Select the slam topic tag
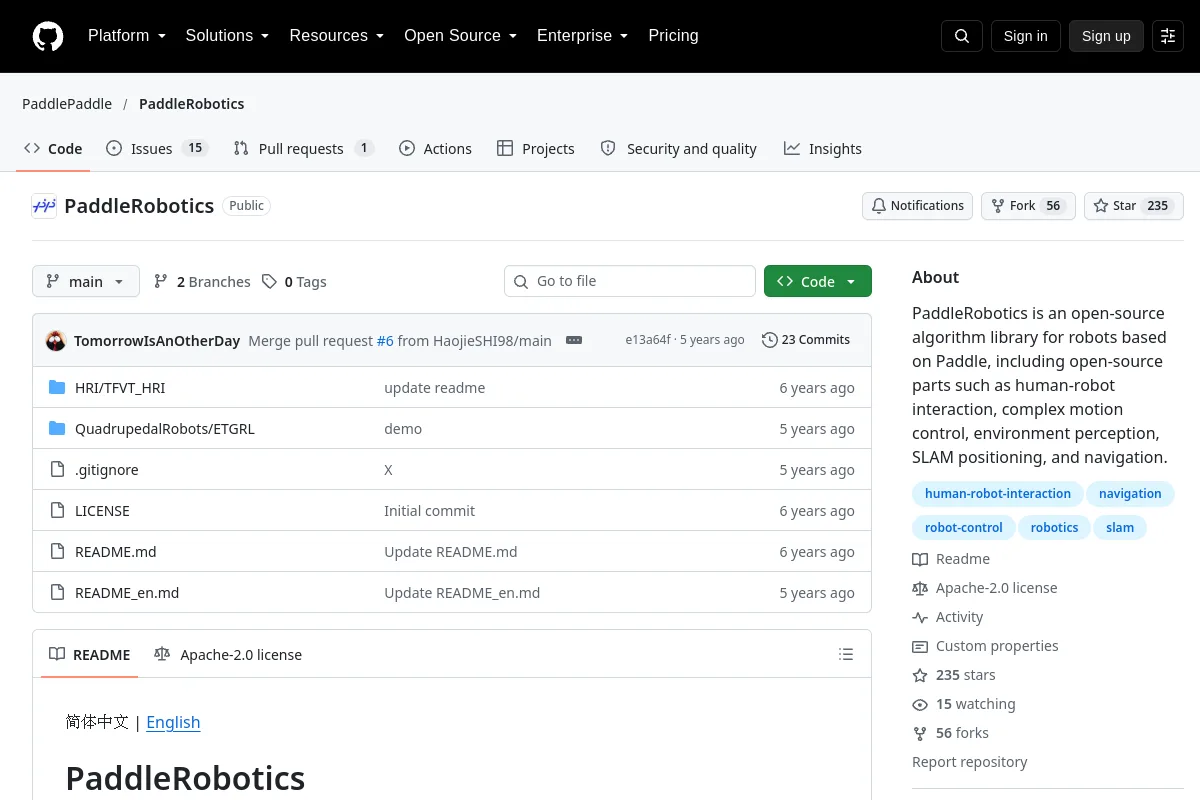Viewport: 1200px width, 800px height. coord(1120,527)
